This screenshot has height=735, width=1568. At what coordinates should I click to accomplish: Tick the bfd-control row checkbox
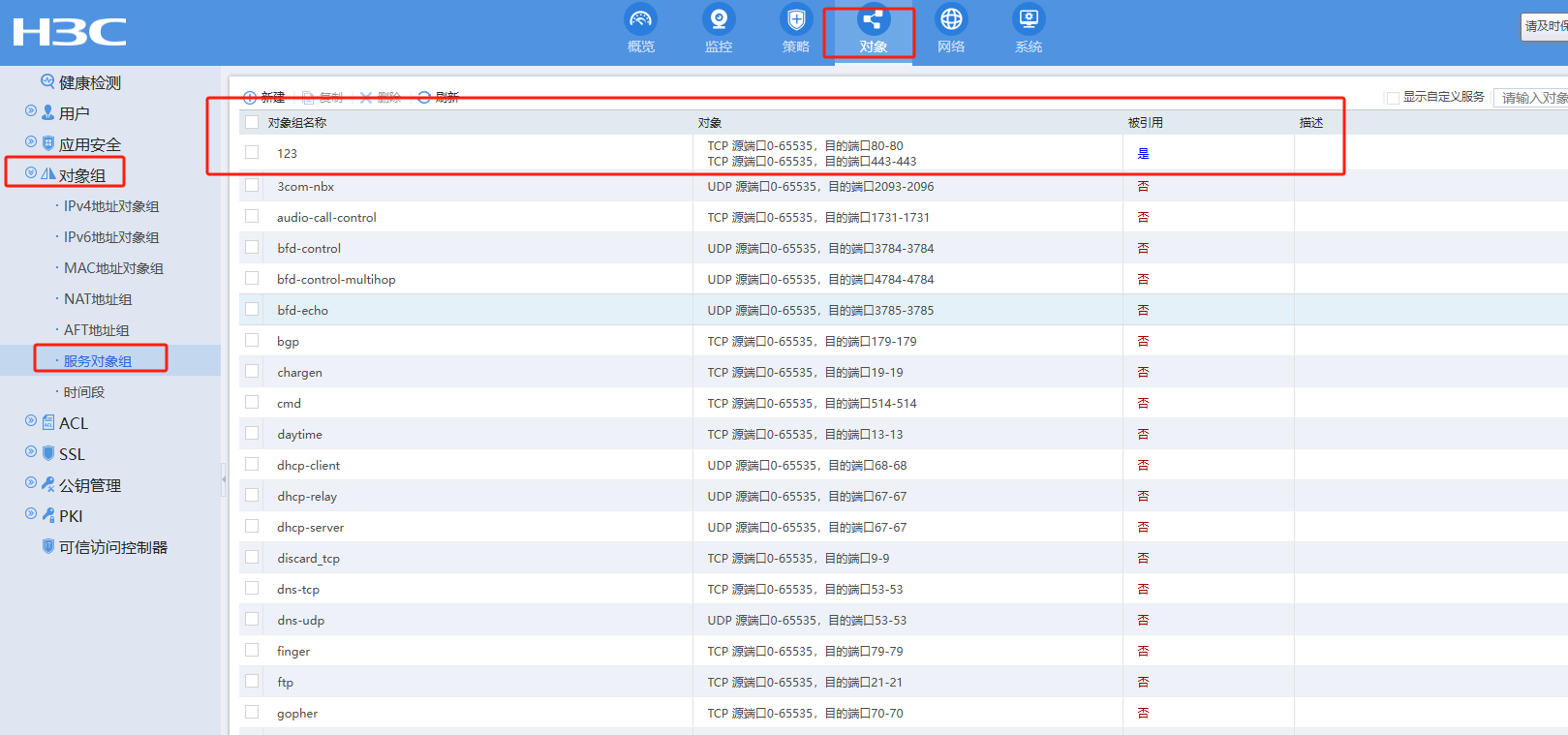252,247
